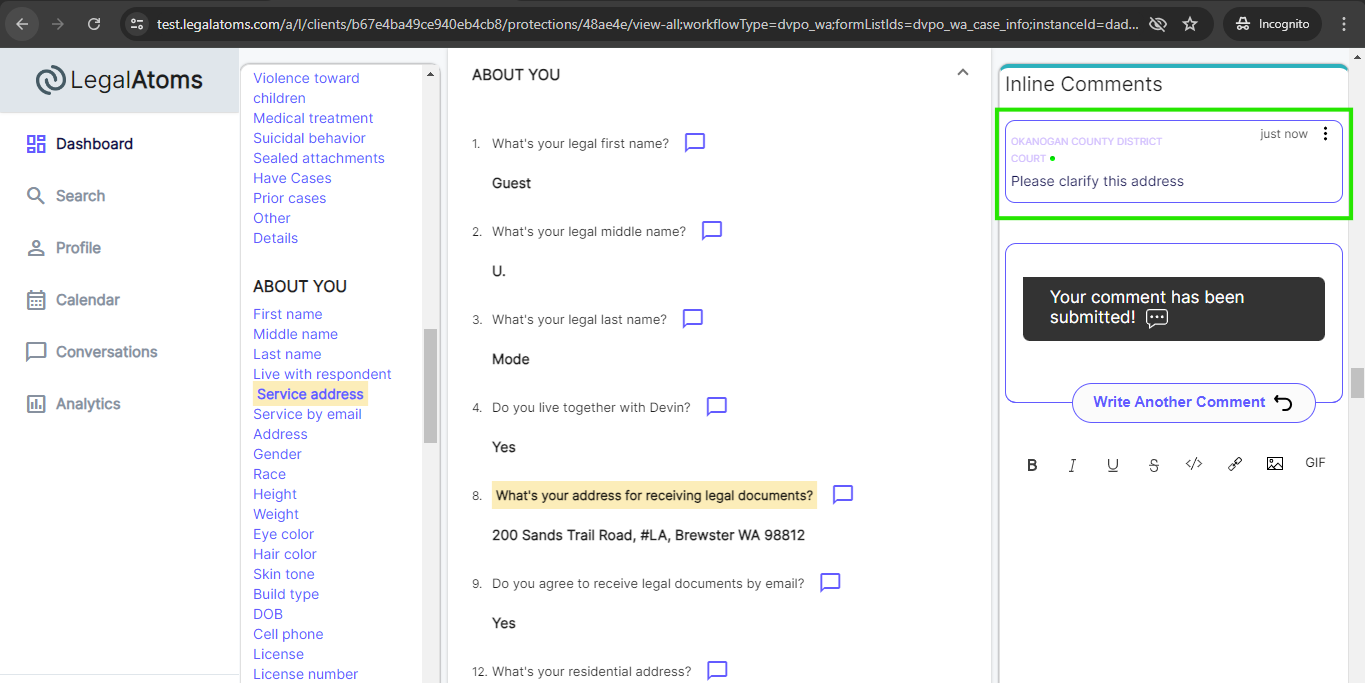Screen dimensions: 1365x683
Task: Reload the page with browser refresh icon
Action: coord(94,24)
